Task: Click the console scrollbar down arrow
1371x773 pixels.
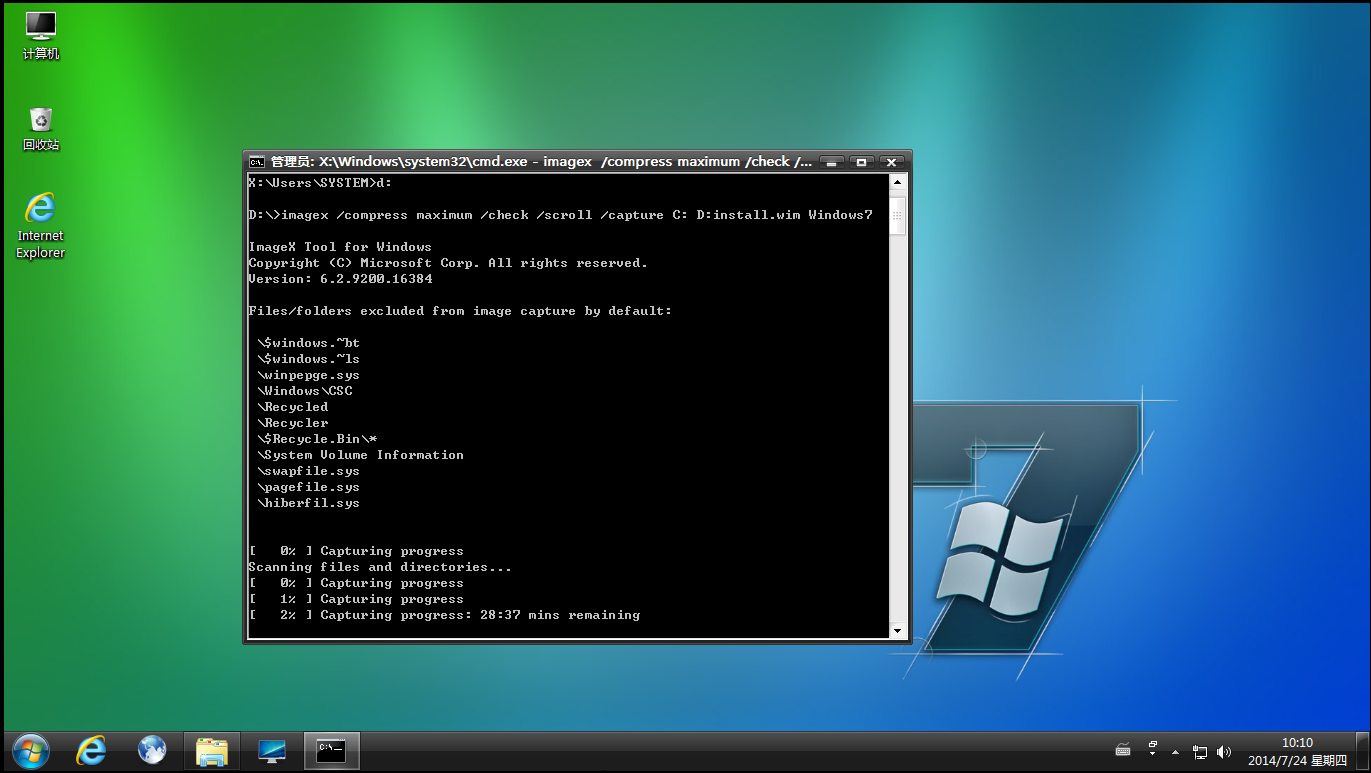Action: tap(897, 630)
